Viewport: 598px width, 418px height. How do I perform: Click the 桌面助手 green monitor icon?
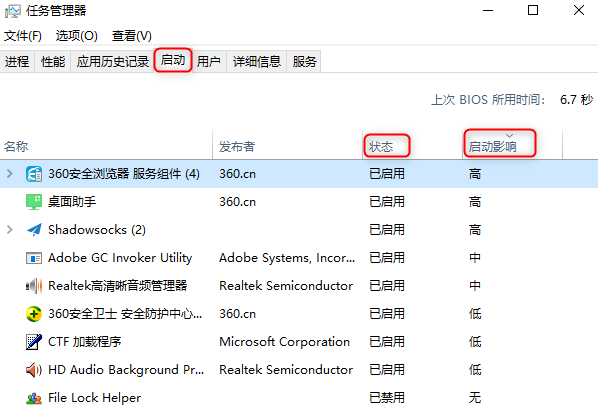(34, 202)
